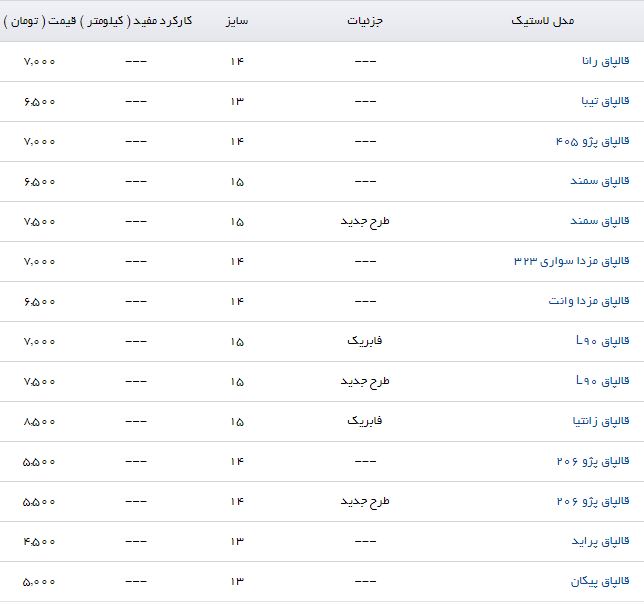Open the قالپاق سمند link priced 6,500
The width and height of the screenshot is (644, 604).
click(600, 181)
